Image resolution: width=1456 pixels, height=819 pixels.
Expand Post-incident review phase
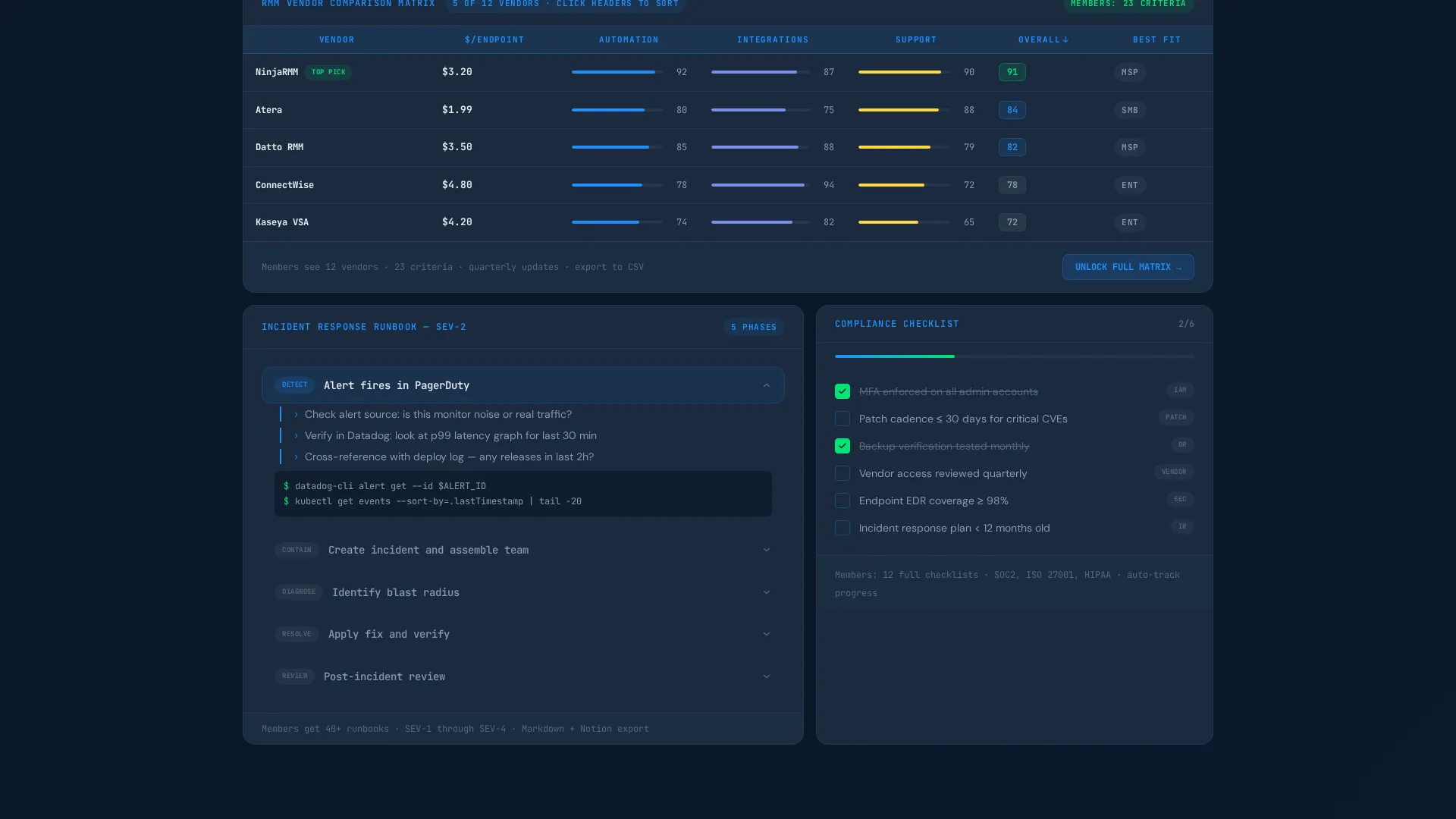[523, 676]
